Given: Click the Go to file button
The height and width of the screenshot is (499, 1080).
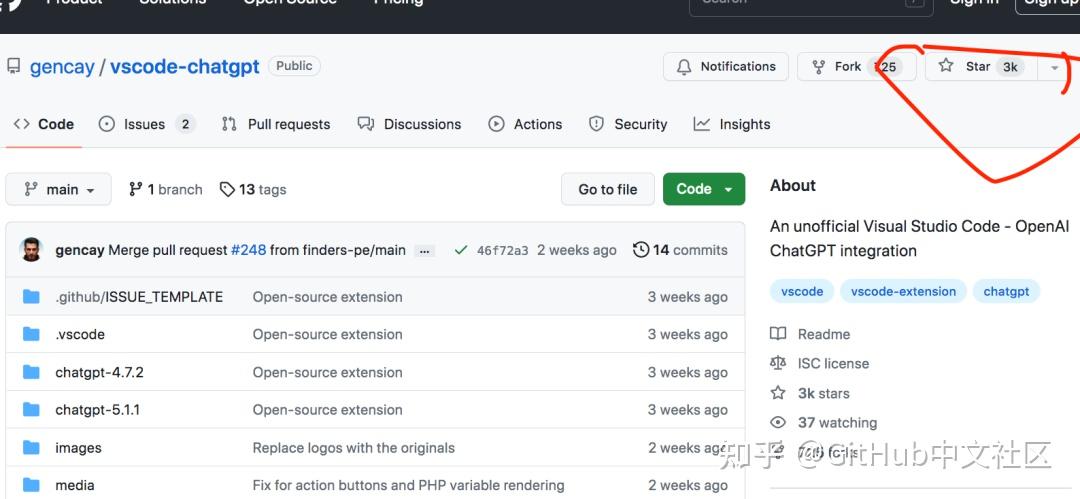Looking at the screenshot, I should 608,189.
